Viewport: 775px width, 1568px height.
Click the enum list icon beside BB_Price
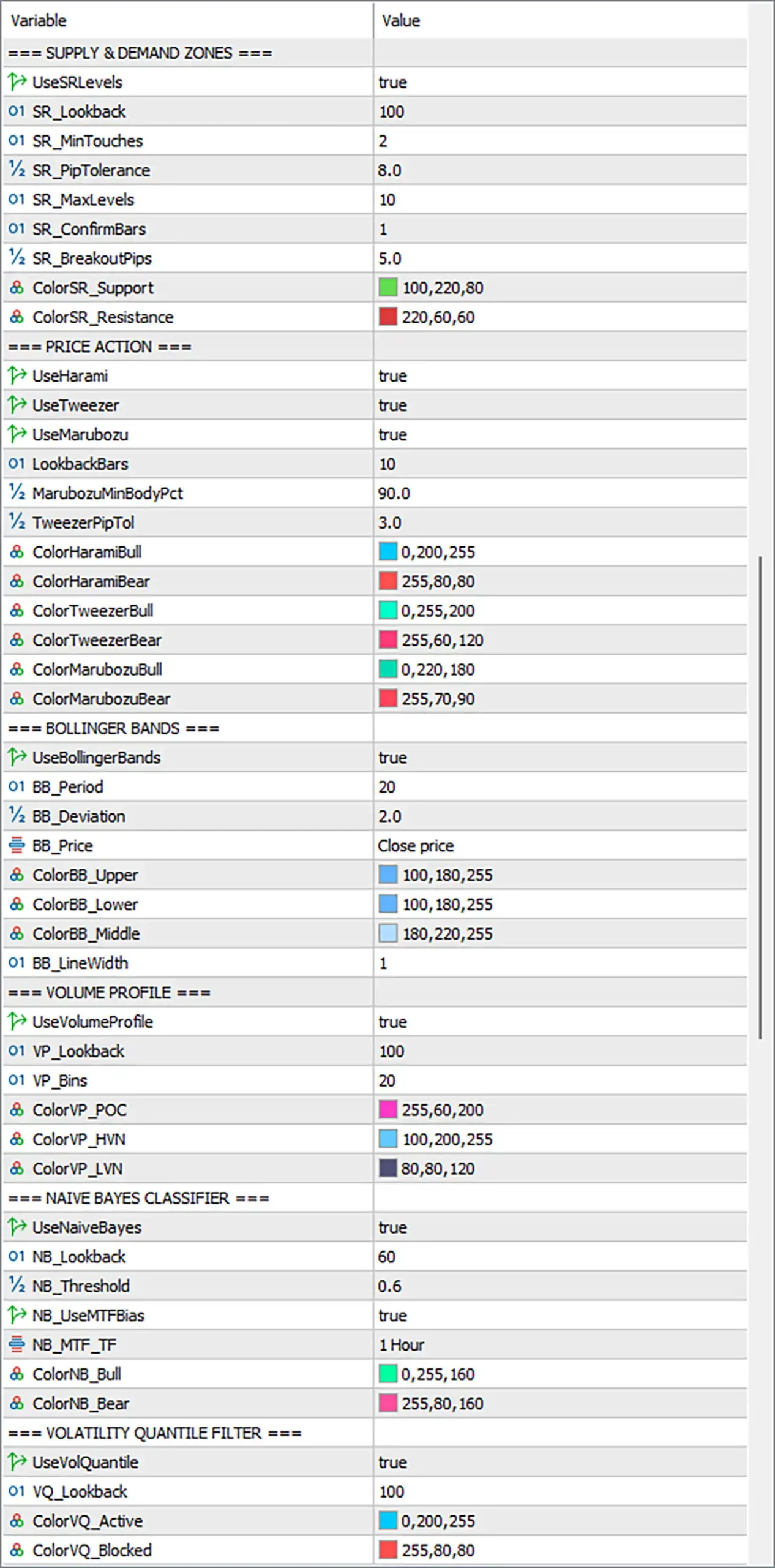(17, 845)
